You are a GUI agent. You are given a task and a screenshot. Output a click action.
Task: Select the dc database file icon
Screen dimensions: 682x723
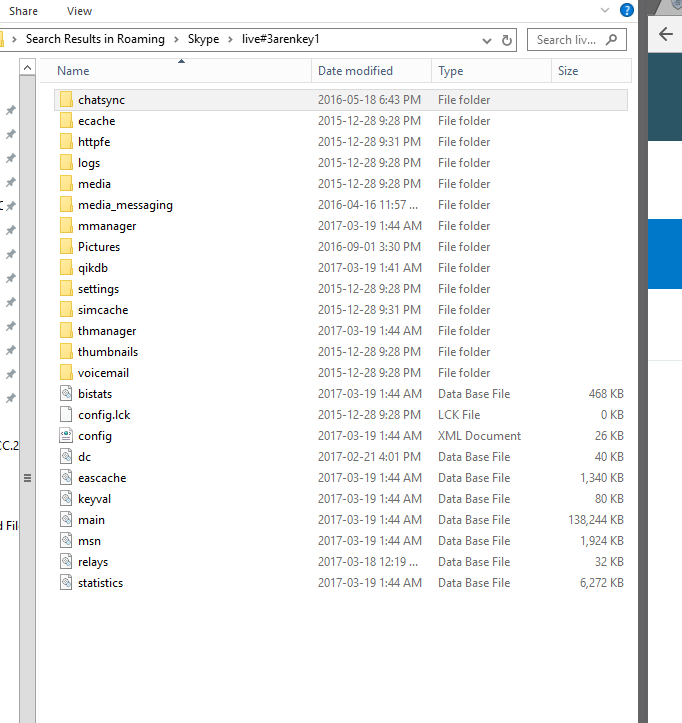[x=66, y=456]
